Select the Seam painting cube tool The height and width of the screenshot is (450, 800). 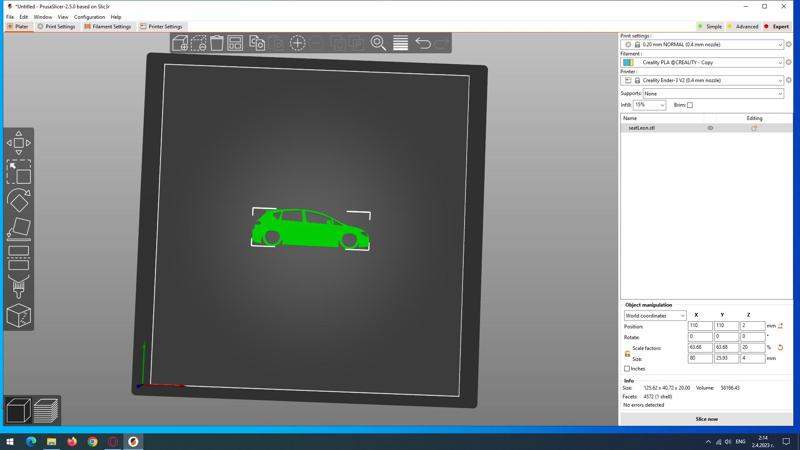(19, 315)
